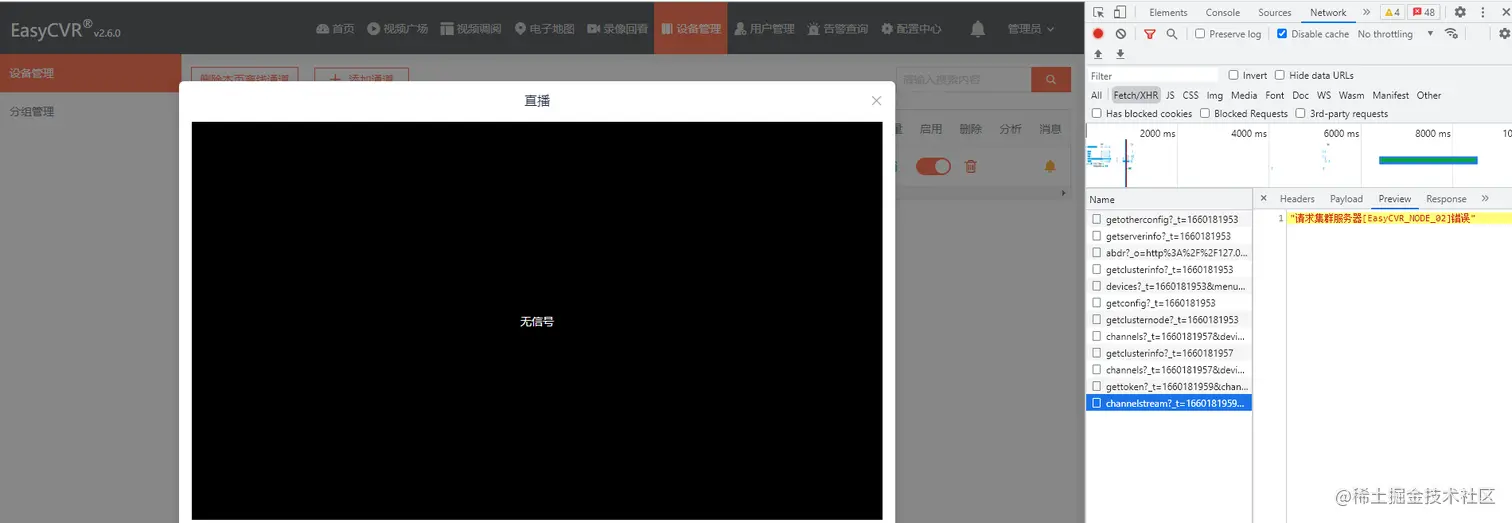Filter requests by Img
The image size is (1512, 523).
point(1215,95)
